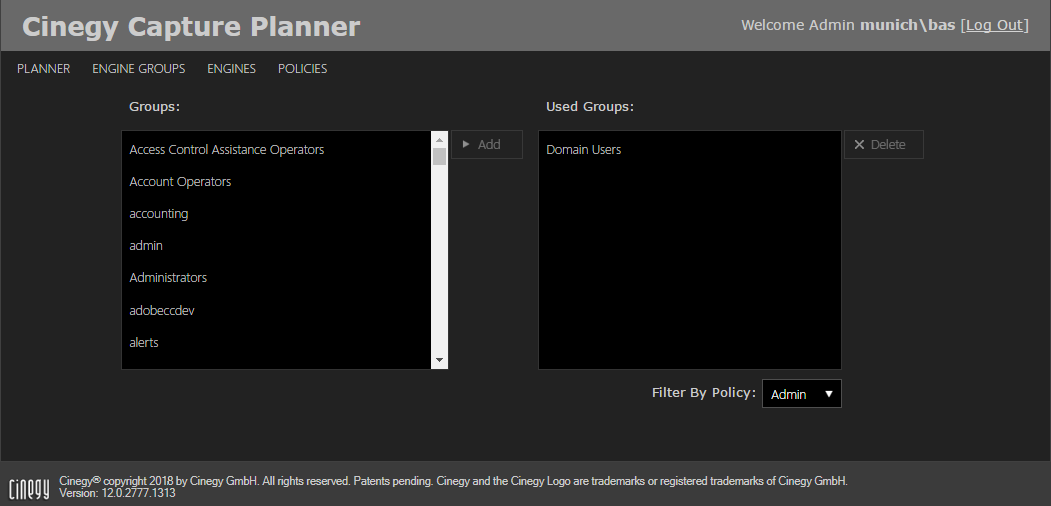Open the ENGINES menu item

tap(231, 68)
